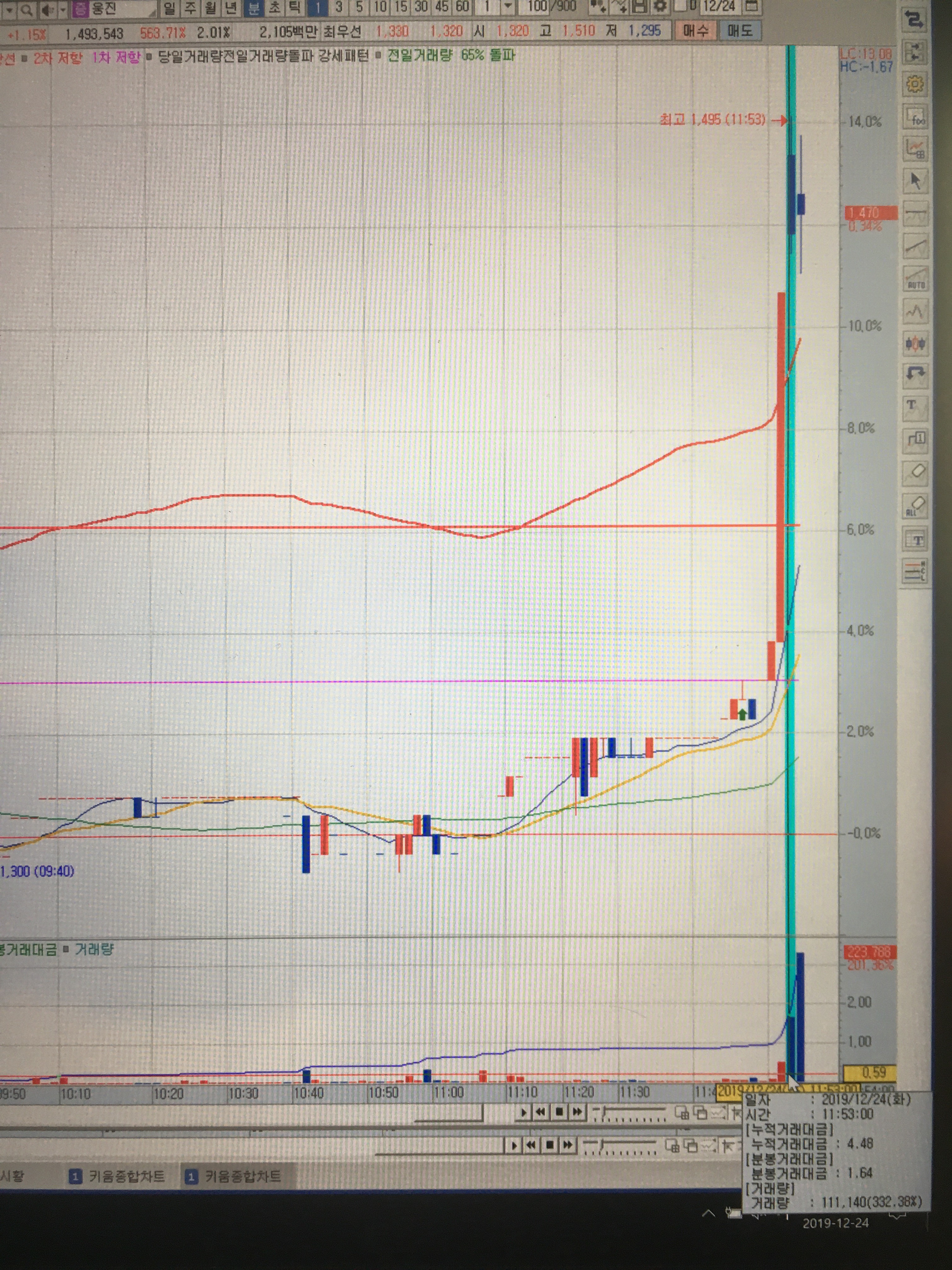The height and width of the screenshot is (1270, 952).
Task: Click the rewind button in lower replay bar
Action: click(x=531, y=1145)
